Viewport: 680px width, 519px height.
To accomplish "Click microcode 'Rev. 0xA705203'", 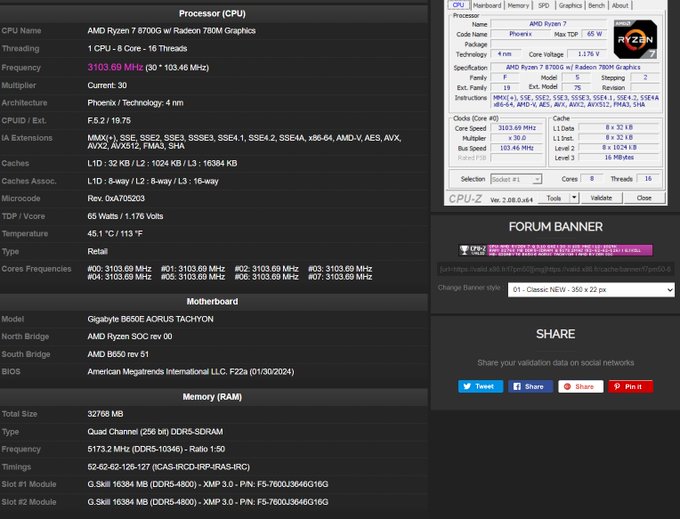I will [116, 199].
